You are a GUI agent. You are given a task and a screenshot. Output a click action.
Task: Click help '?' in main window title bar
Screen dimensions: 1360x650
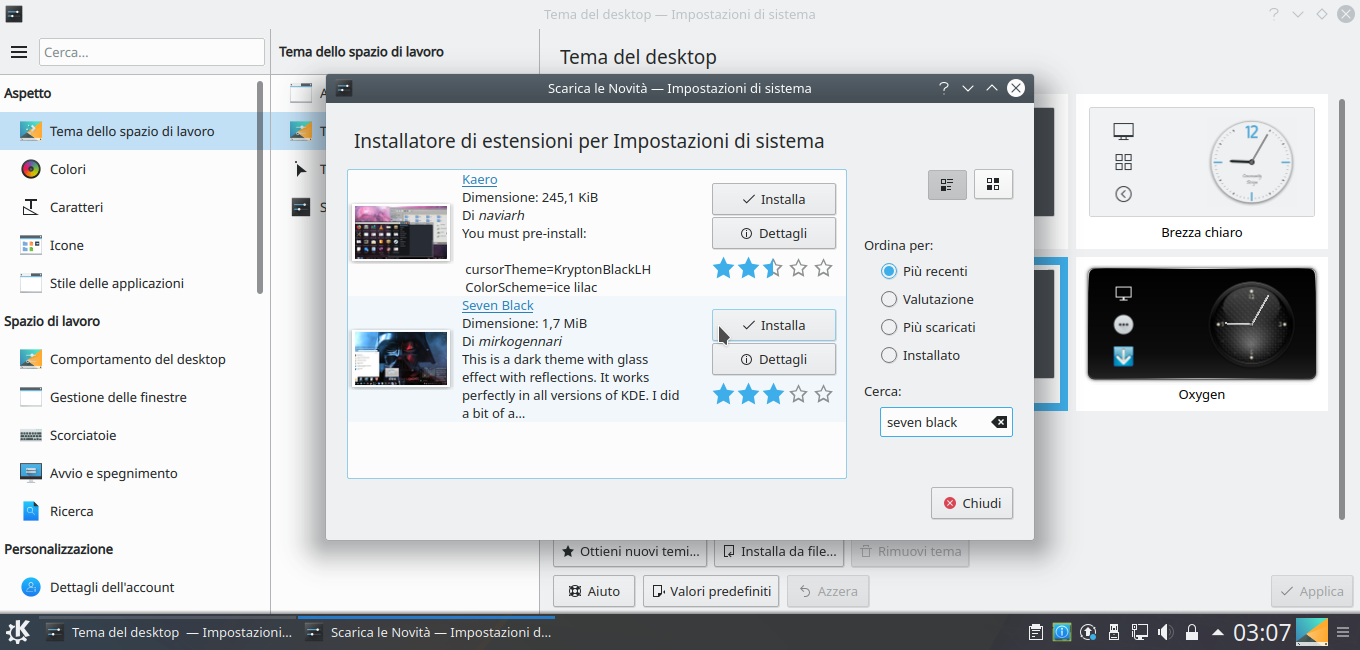[x=1274, y=14]
